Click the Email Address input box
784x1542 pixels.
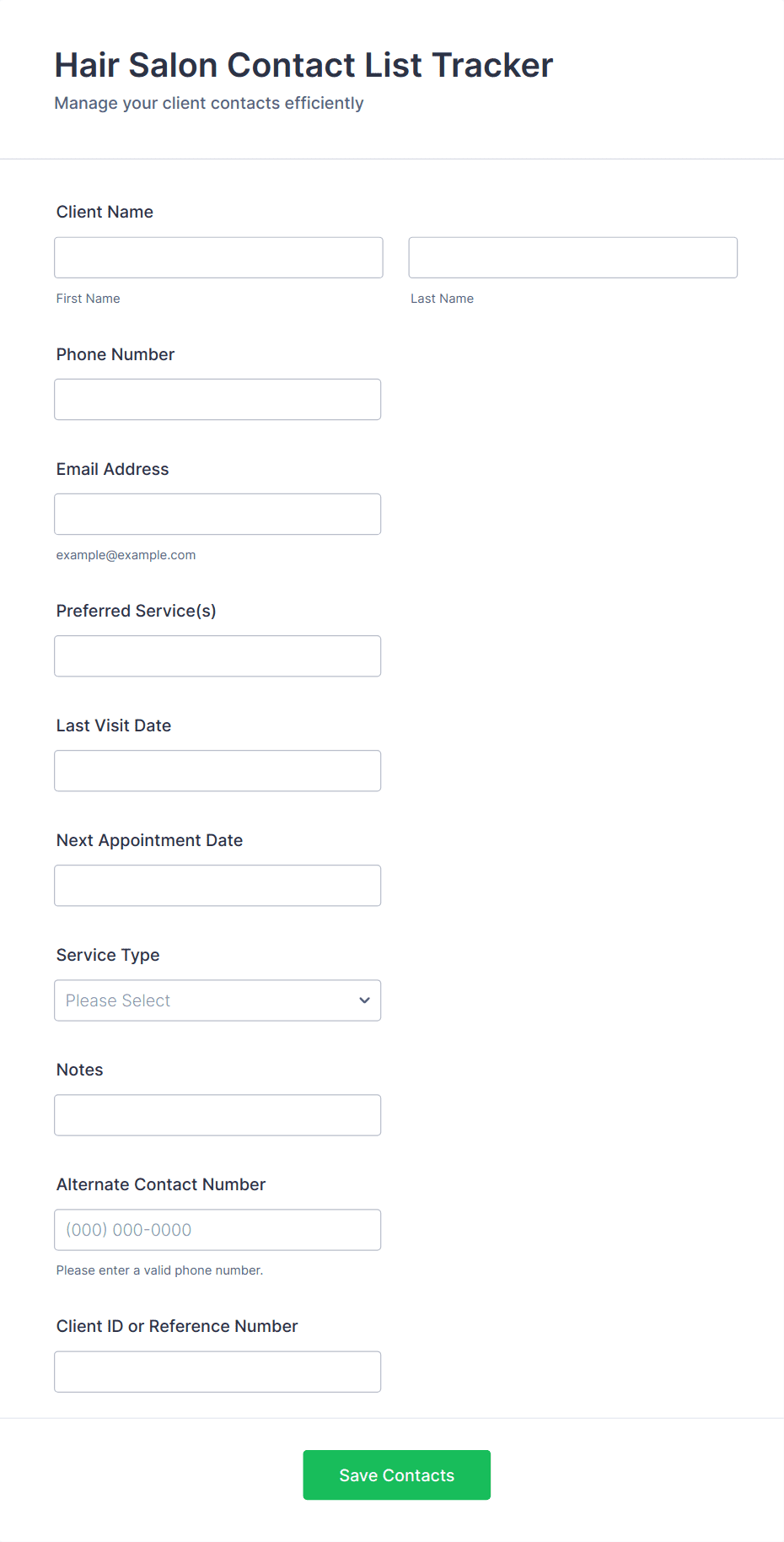[217, 514]
